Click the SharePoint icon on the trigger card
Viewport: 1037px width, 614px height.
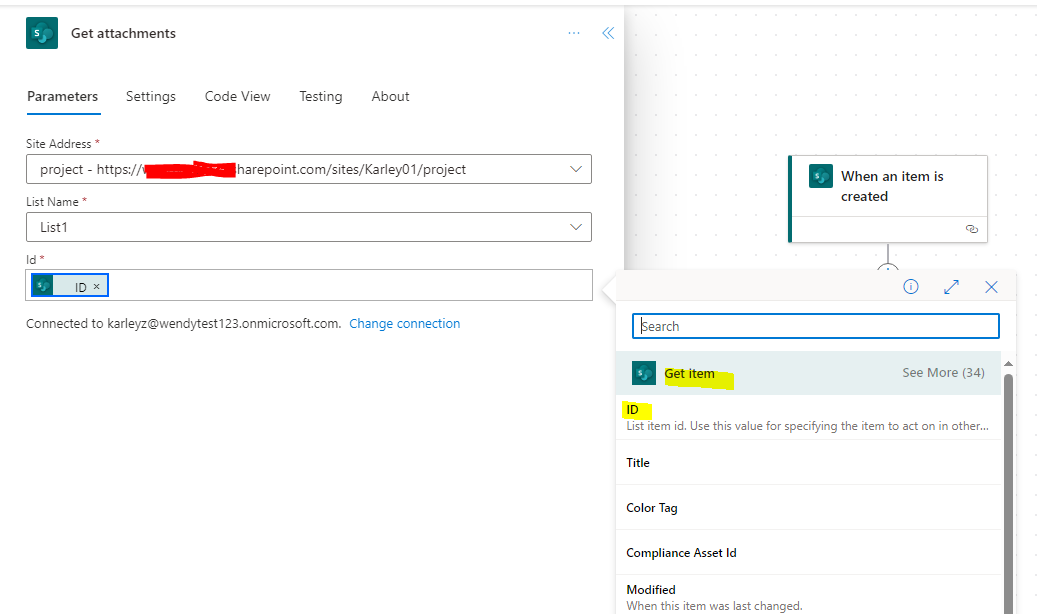pos(820,176)
